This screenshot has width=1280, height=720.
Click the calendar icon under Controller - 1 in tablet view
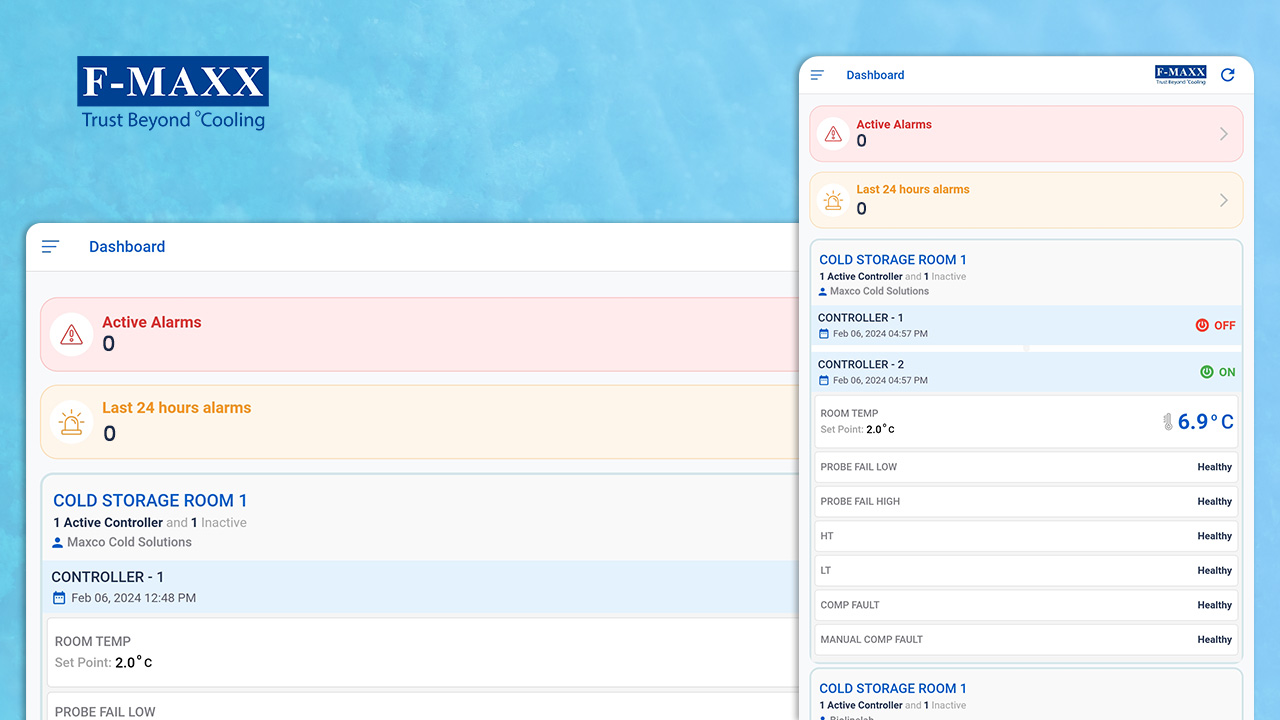click(x=59, y=598)
